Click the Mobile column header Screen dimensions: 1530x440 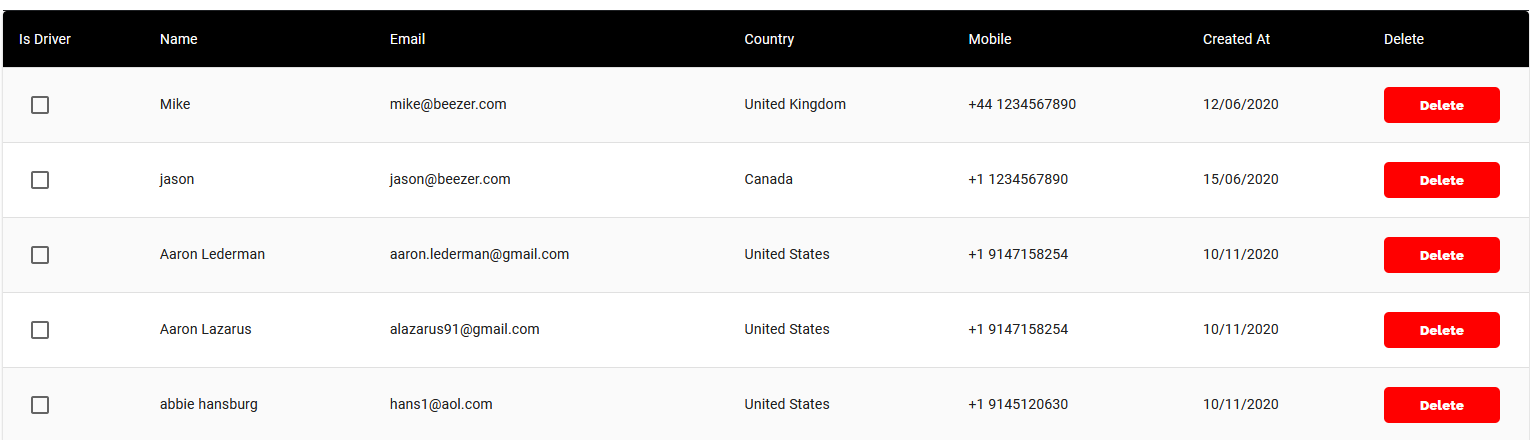point(990,39)
